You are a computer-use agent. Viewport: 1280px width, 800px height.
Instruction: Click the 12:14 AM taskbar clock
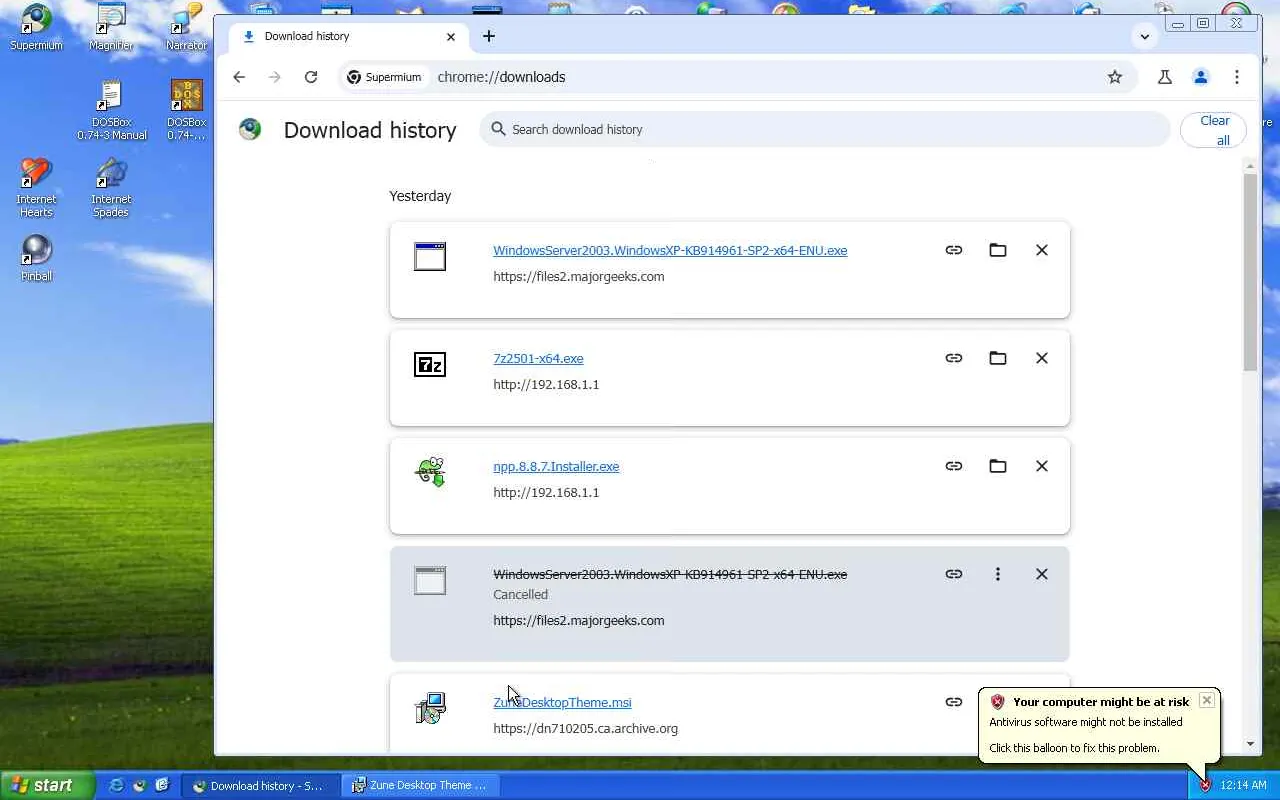click(1243, 786)
